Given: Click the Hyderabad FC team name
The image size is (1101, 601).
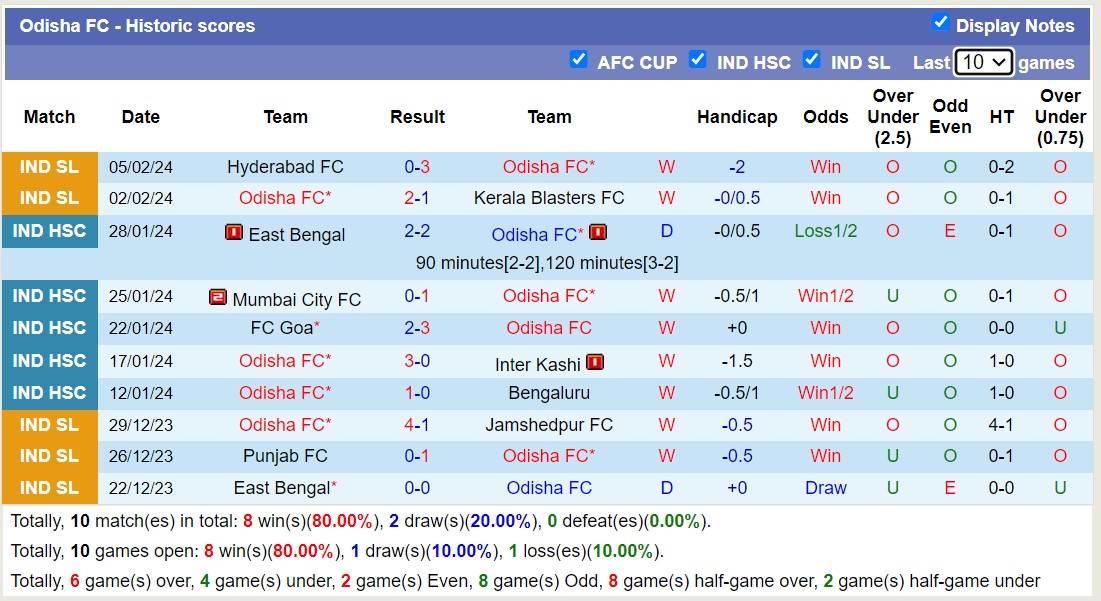Looking at the screenshot, I should pos(285,166).
